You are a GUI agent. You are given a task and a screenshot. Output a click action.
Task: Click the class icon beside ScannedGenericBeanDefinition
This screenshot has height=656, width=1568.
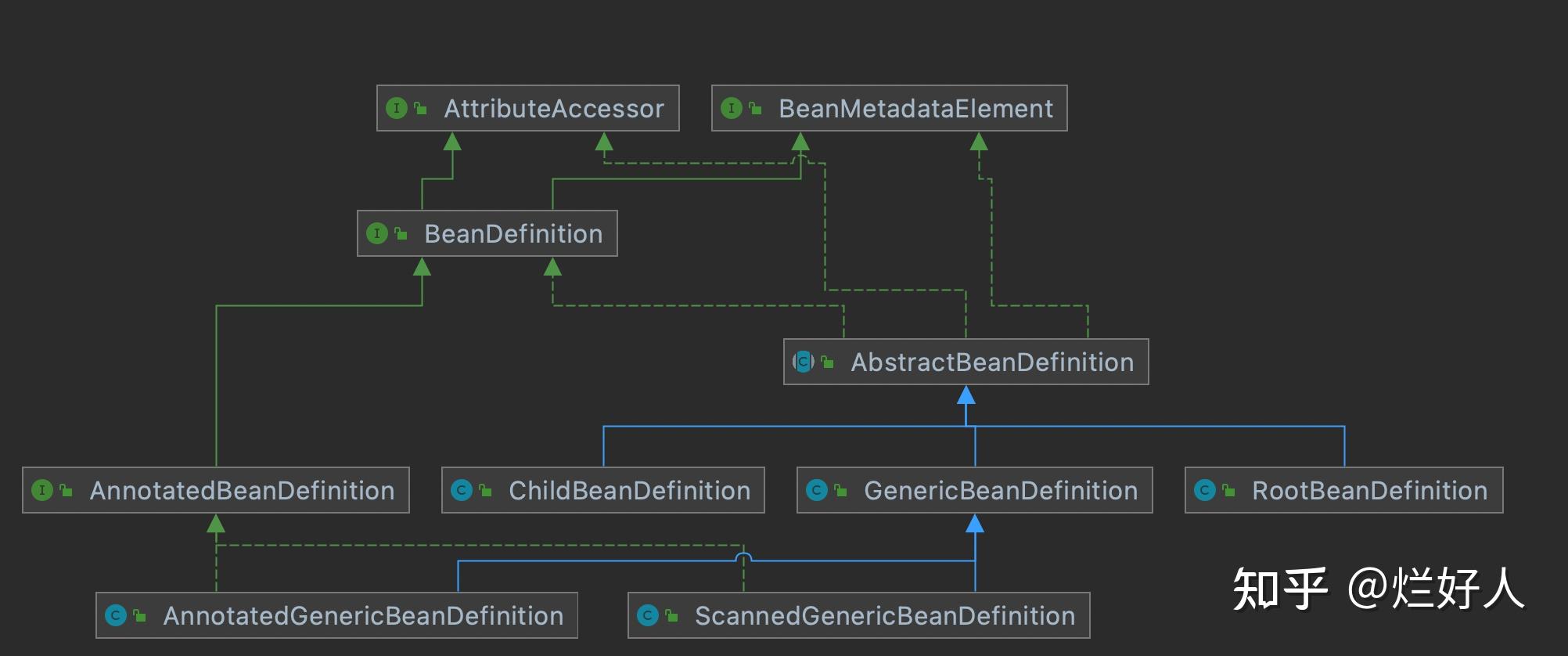(648, 615)
